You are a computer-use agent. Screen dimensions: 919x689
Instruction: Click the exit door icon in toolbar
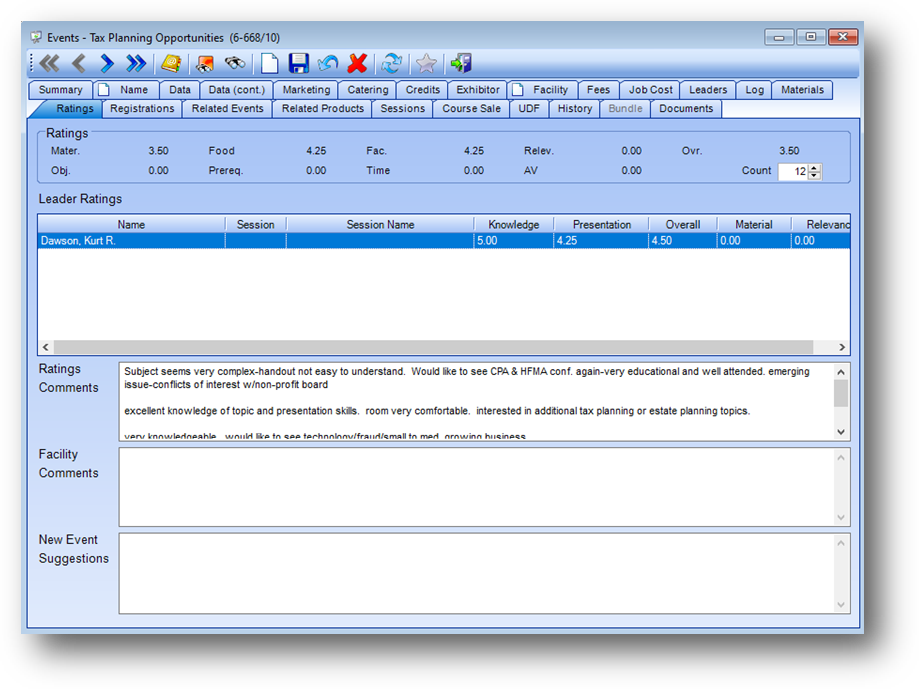tap(461, 63)
